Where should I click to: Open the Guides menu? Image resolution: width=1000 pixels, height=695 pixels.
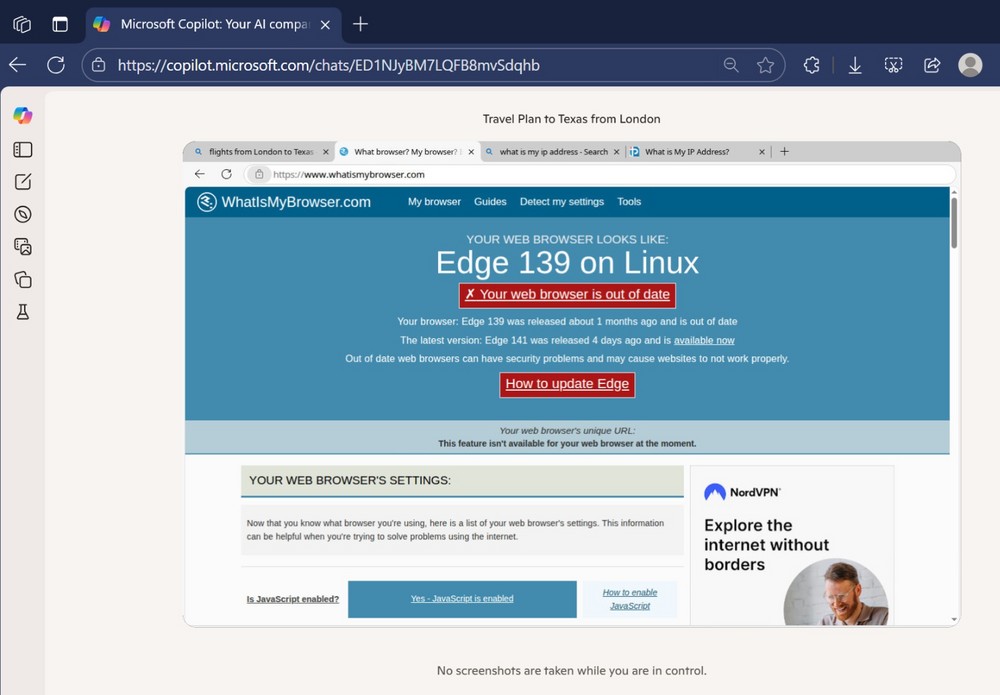pos(490,201)
